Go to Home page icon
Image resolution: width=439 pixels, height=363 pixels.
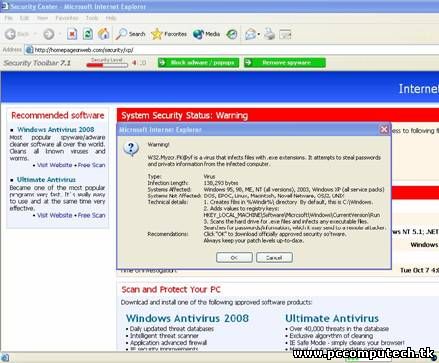[104, 34]
